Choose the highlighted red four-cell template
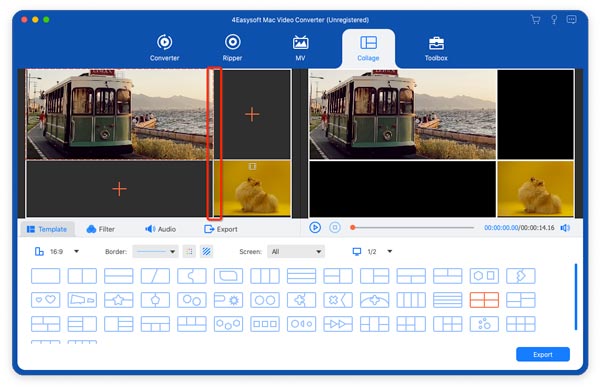600x389 pixels. coord(484,299)
